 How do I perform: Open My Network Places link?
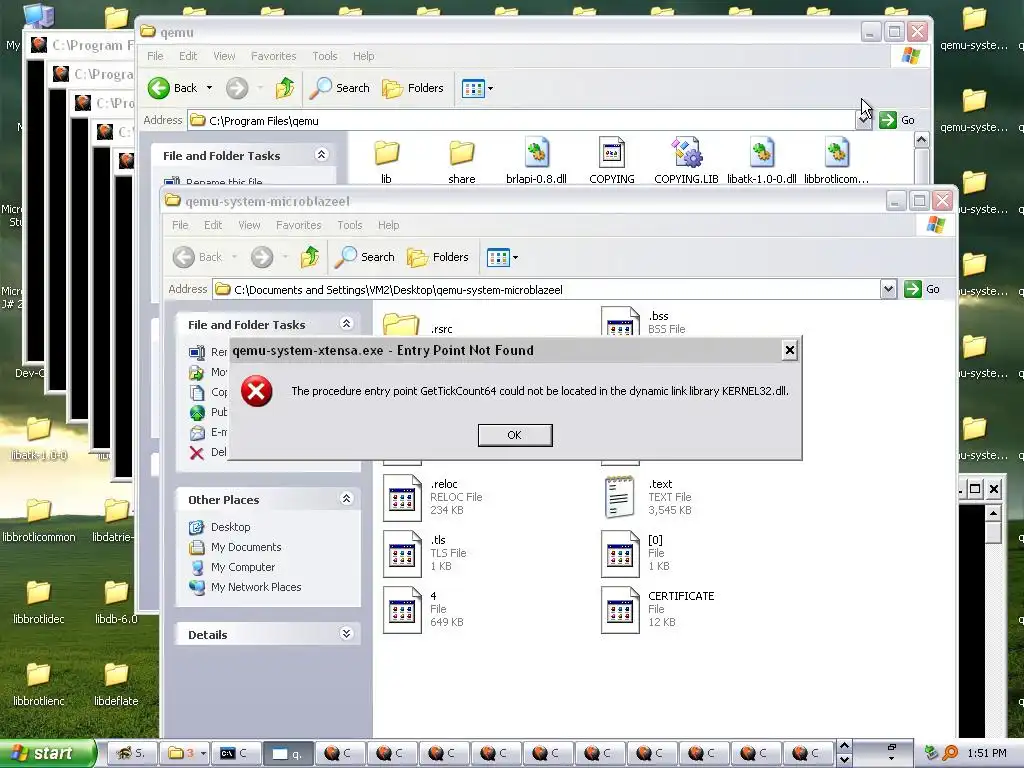pyautogui.click(x=256, y=588)
